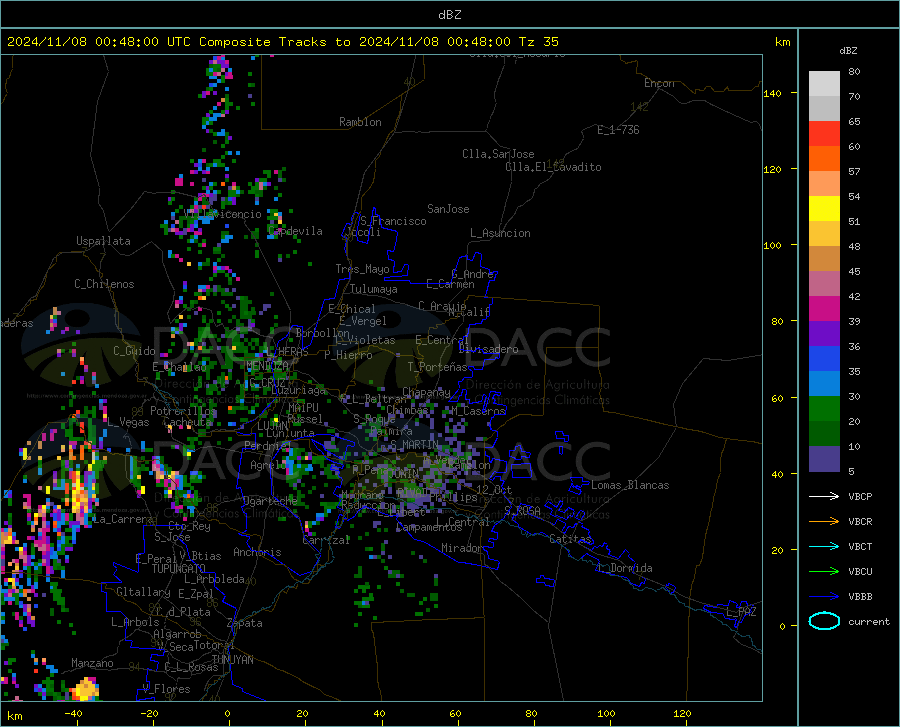Image resolution: width=900 pixels, height=727 pixels.
Task: Click the Chapanay label
Action: point(426,392)
